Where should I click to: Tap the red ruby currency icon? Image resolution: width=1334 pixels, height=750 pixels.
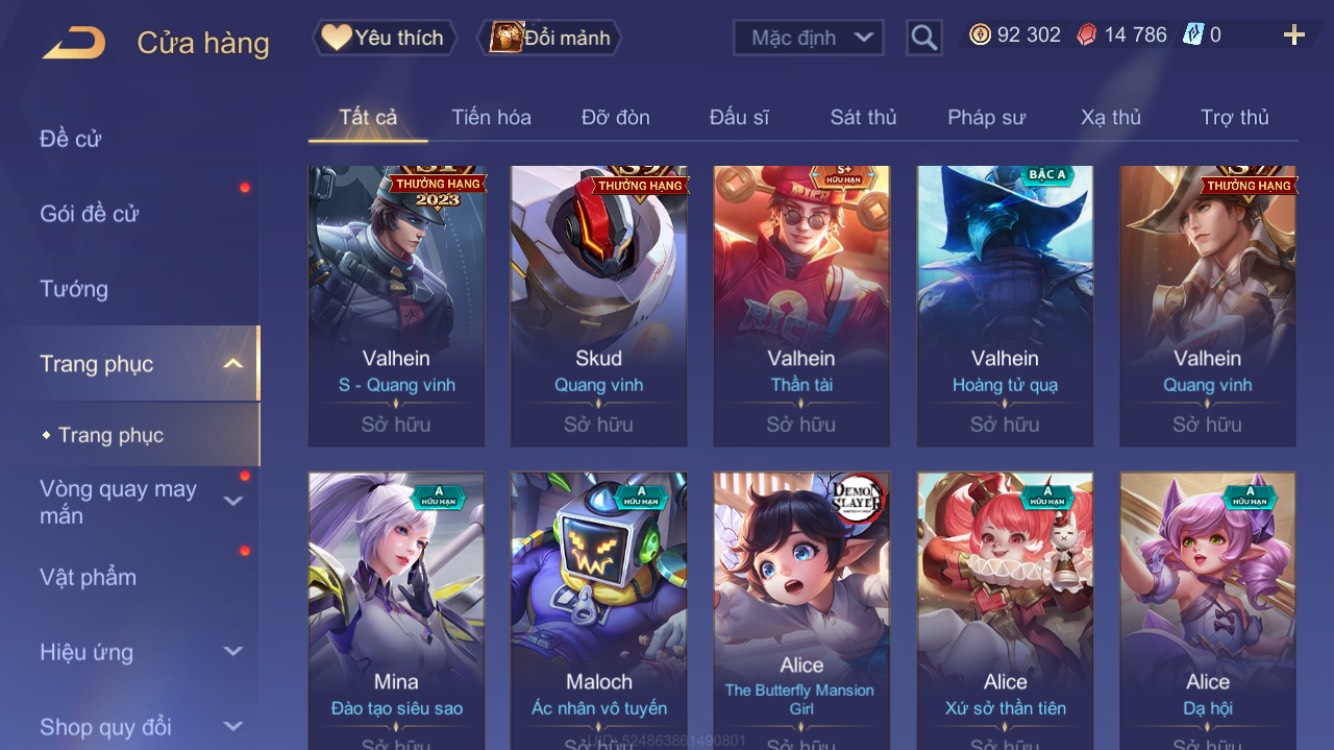pyautogui.click(x=1086, y=35)
